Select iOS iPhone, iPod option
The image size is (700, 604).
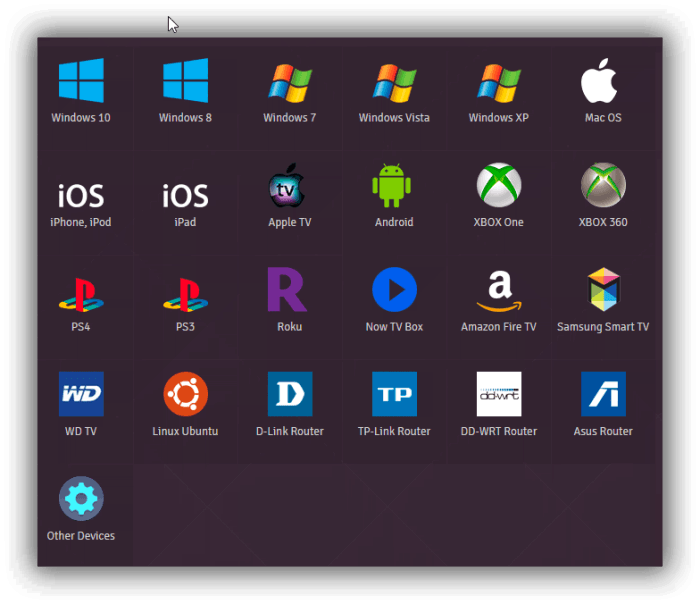click(x=81, y=194)
